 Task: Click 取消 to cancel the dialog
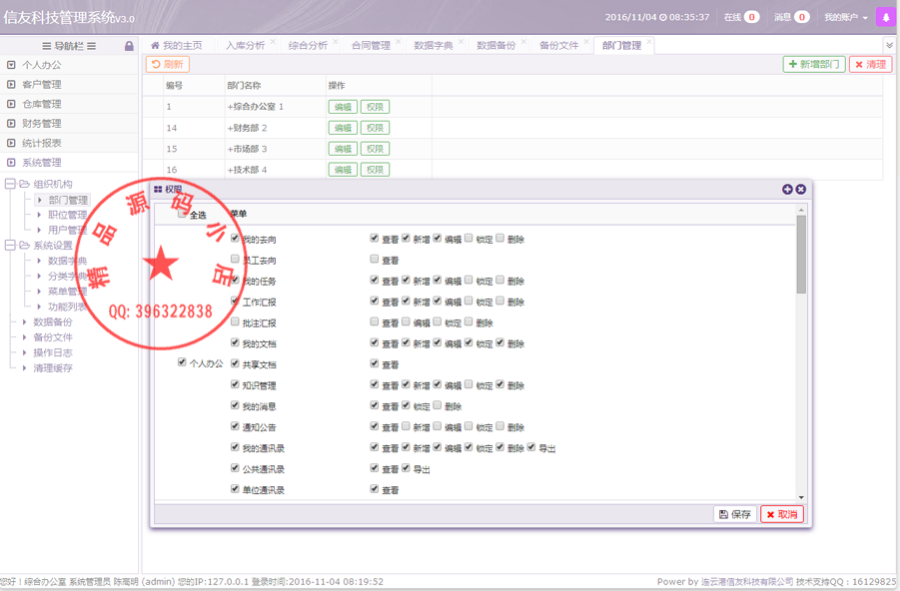782,514
